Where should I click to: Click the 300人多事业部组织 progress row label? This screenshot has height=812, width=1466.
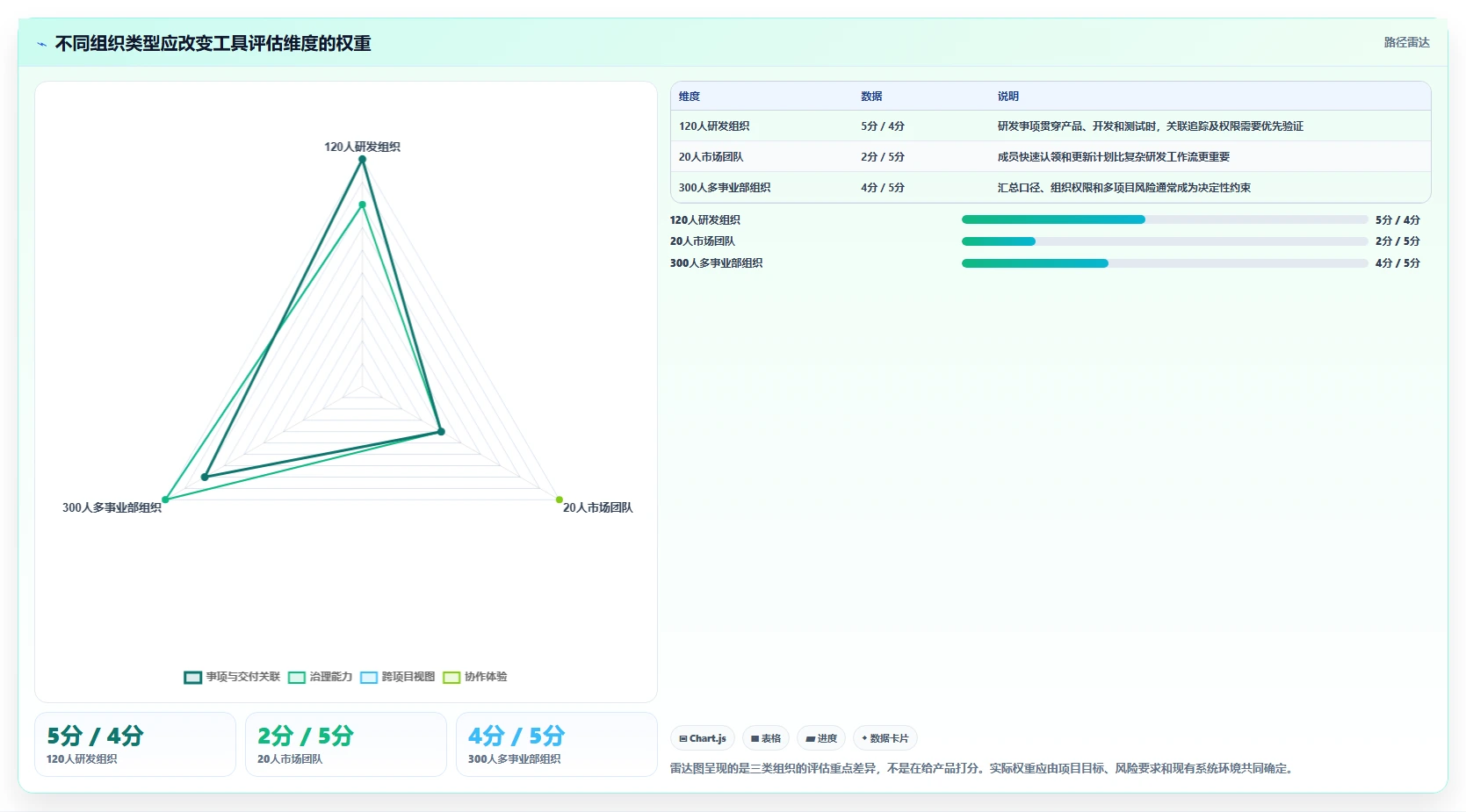click(716, 263)
